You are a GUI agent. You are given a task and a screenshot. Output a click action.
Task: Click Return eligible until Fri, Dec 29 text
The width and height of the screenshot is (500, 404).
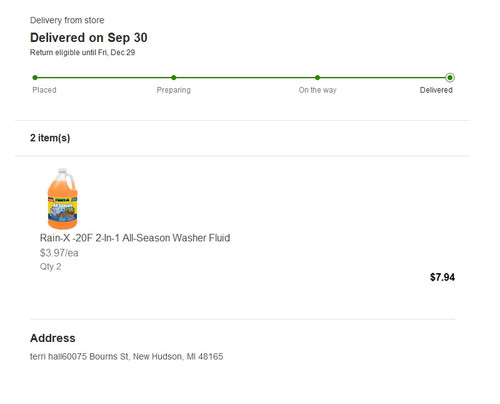tap(82, 52)
